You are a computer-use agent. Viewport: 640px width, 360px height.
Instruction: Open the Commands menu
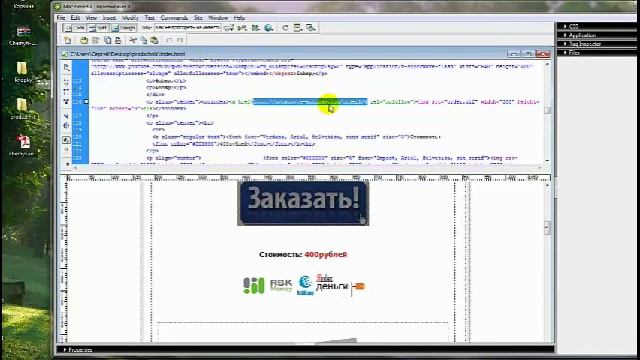coord(174,18)
